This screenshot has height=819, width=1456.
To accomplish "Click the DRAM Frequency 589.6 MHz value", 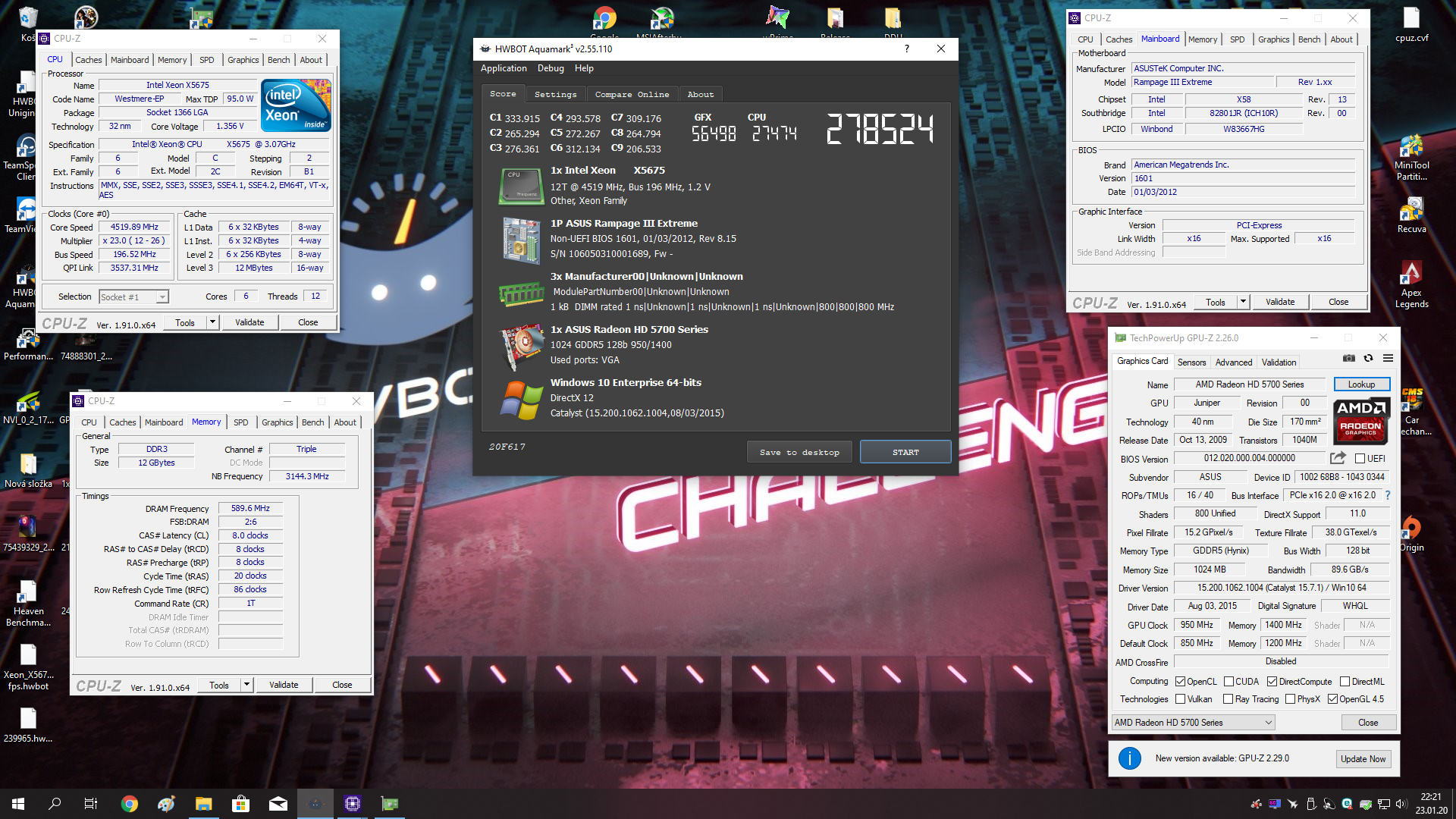I will pos(250,508).
